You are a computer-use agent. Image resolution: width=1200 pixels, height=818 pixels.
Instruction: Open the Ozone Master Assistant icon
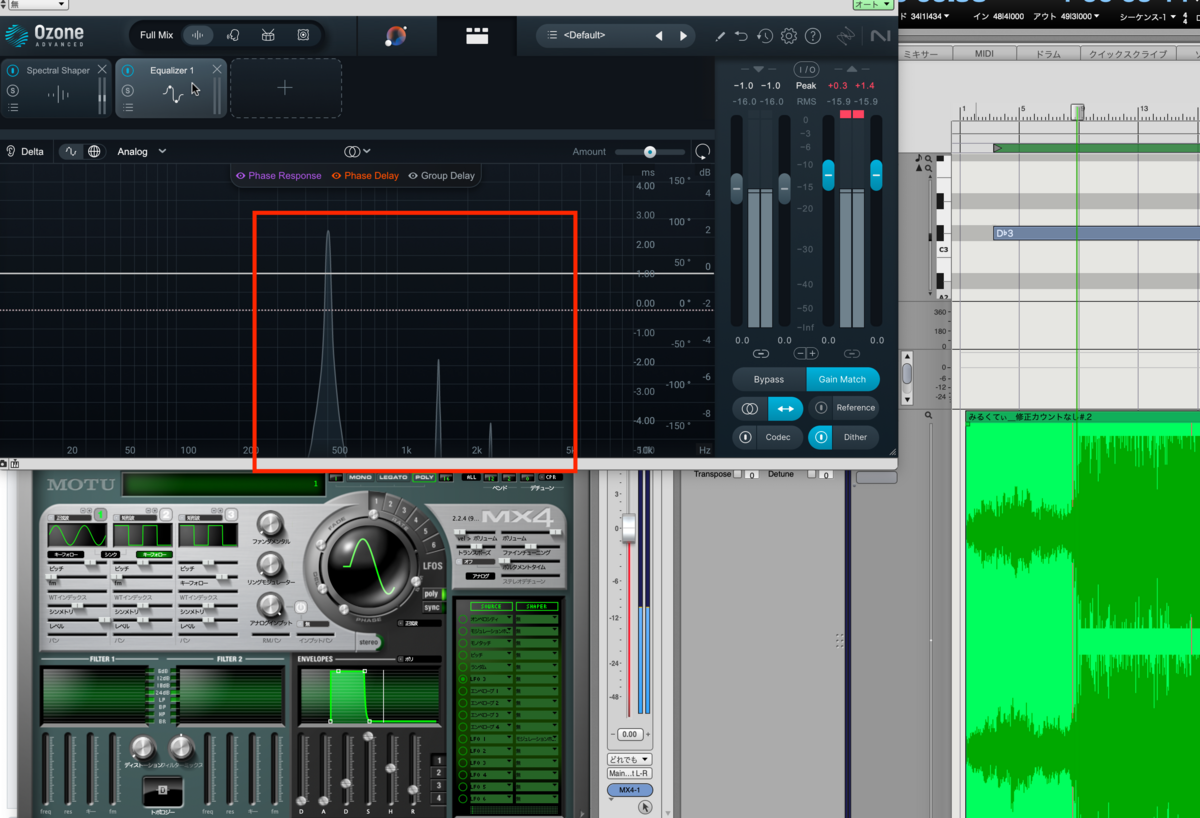396,36
